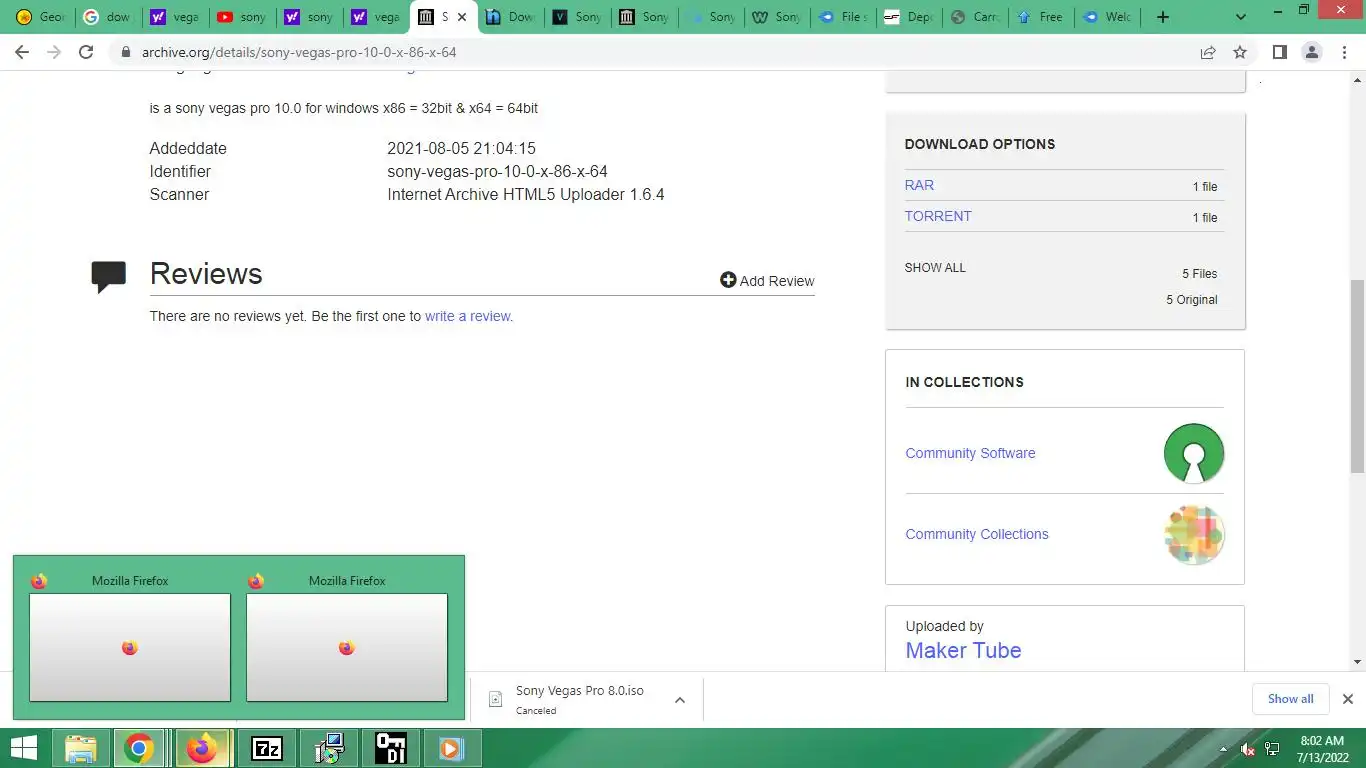Expand the tab search chevron
The image size is (1366, 768).
click(x=1241, y=17)
